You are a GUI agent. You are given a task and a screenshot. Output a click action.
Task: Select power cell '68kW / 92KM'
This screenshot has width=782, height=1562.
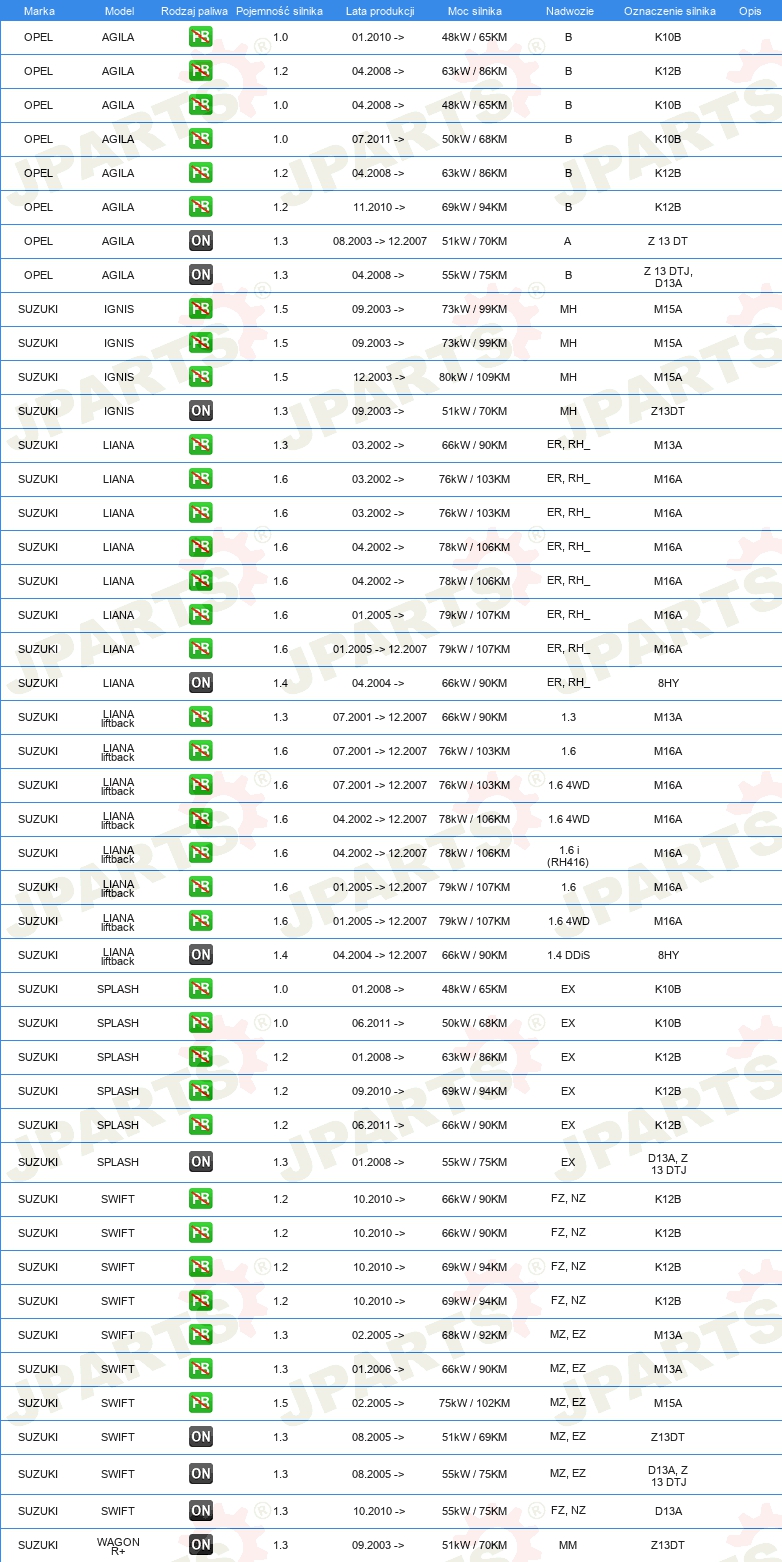(x=475, y=1335)
